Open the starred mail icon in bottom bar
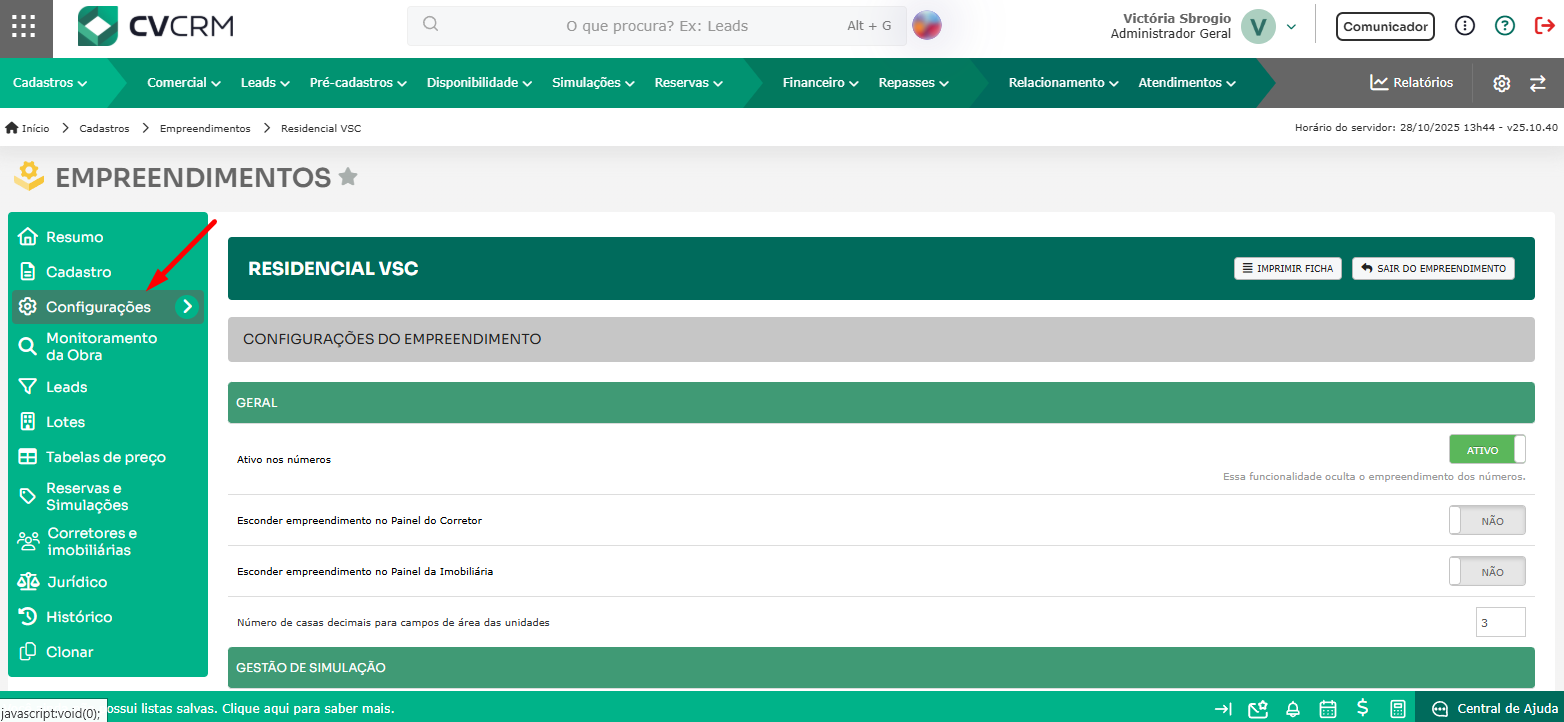 [1258, 709]
